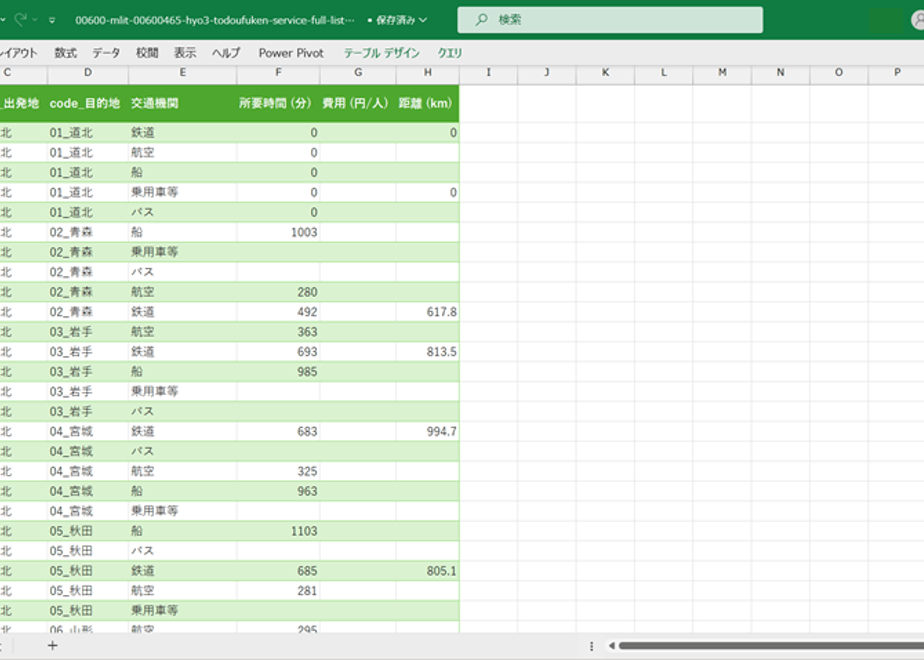Image resolution: width=924 pixels, height=660 pixels.
Task: Select column F header
Action: [278, 72]
